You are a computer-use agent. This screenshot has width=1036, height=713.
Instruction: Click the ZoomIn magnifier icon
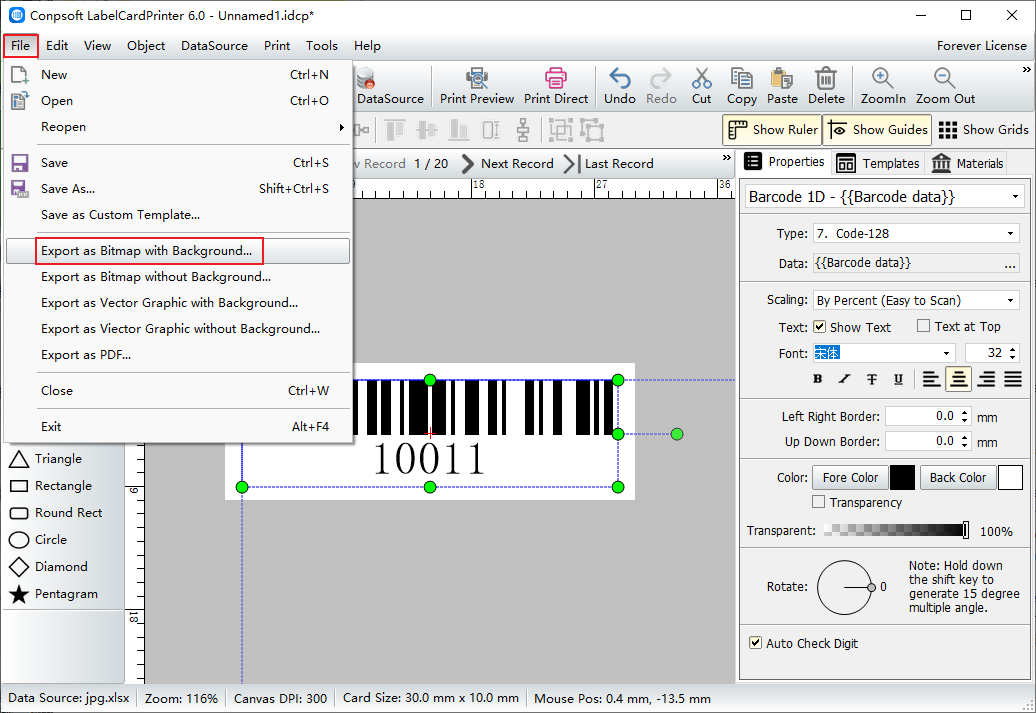click(x=883, y=79)
